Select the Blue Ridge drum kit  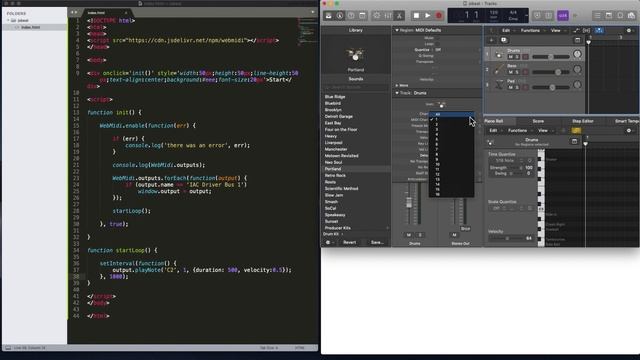335,97
